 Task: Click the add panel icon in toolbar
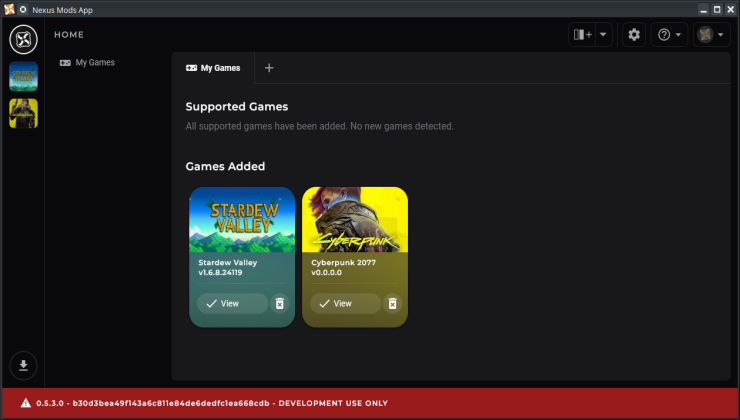click(x=582, y=35)
